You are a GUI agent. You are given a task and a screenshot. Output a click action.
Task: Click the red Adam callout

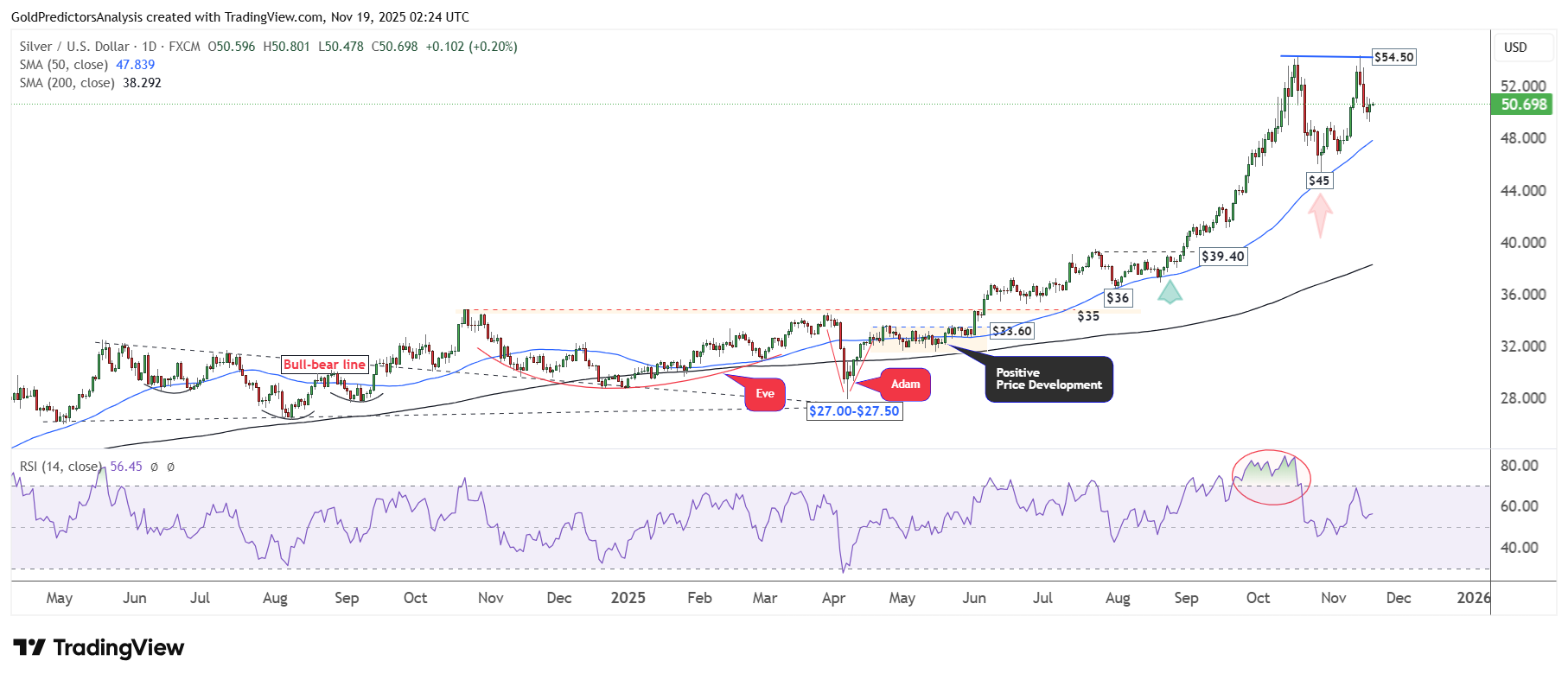coord(905,384)
